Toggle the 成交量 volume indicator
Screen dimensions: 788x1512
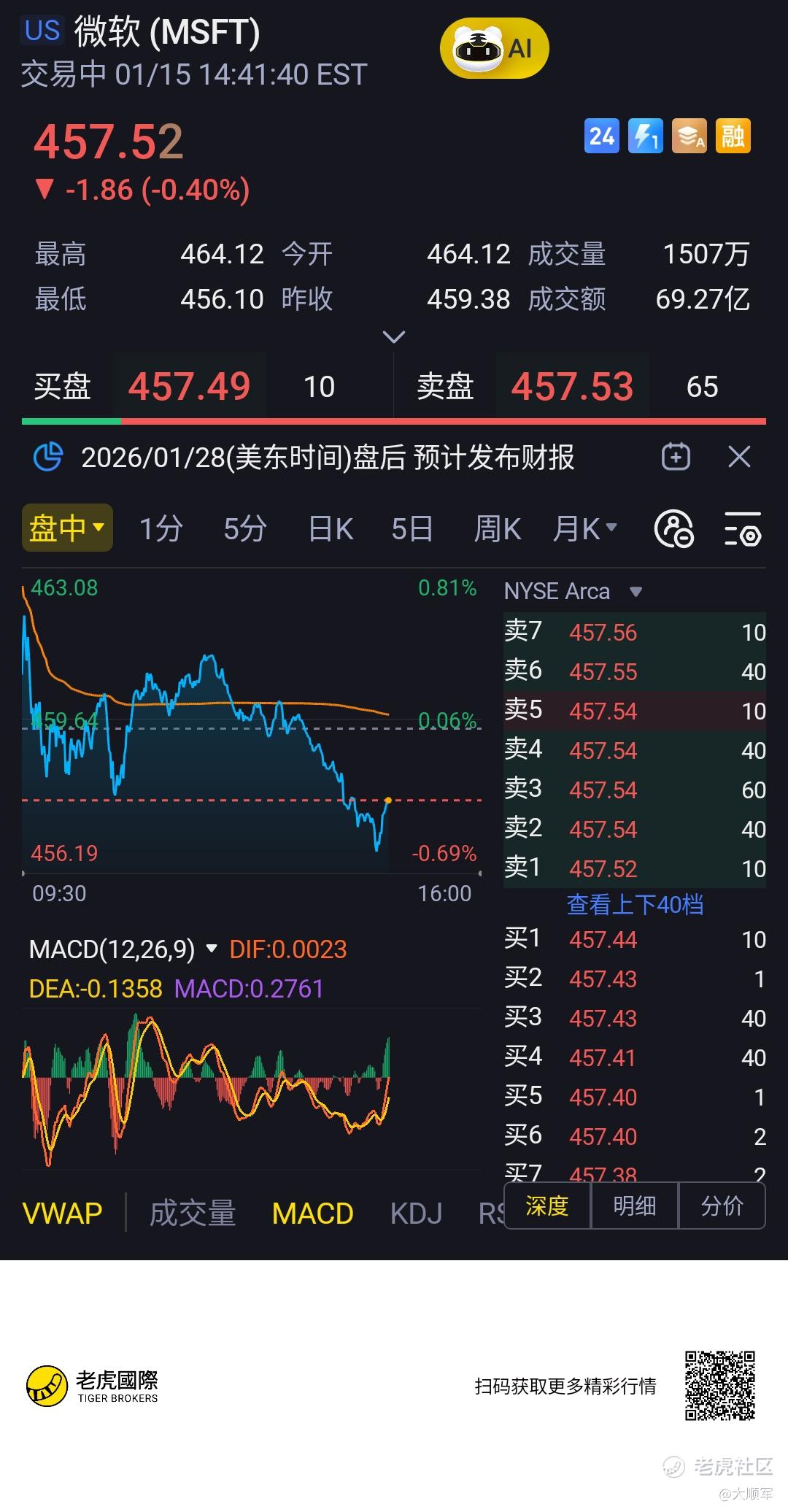(193, 1214)
